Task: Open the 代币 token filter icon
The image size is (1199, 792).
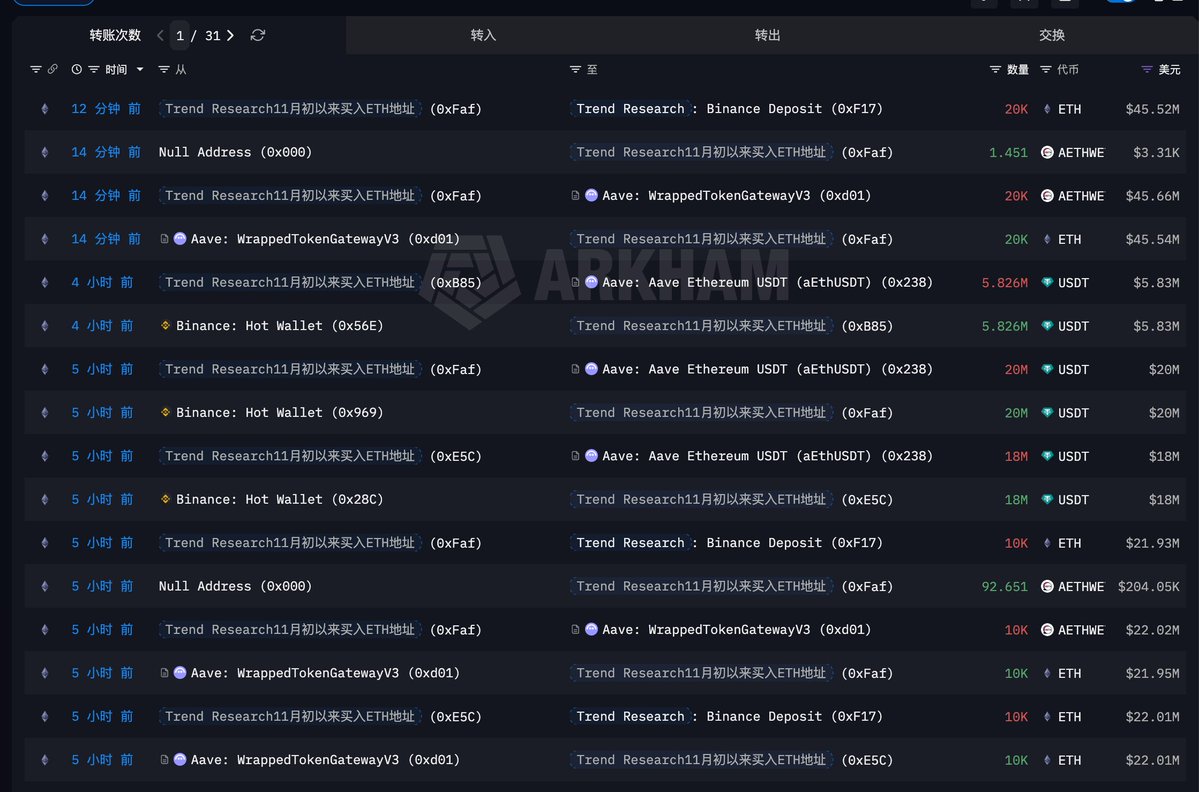Action: click(1046, 69)
